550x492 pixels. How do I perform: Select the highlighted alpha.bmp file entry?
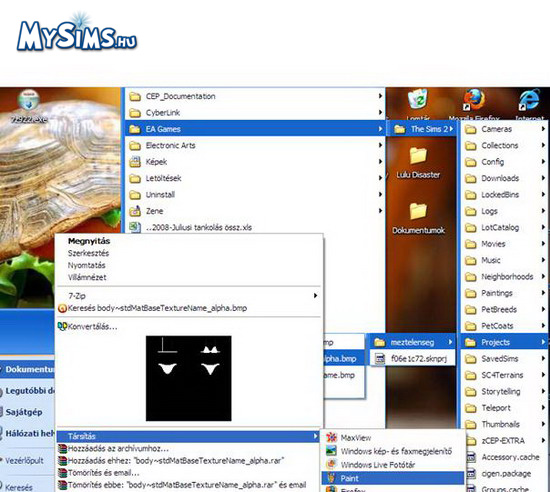pos(343,359)
